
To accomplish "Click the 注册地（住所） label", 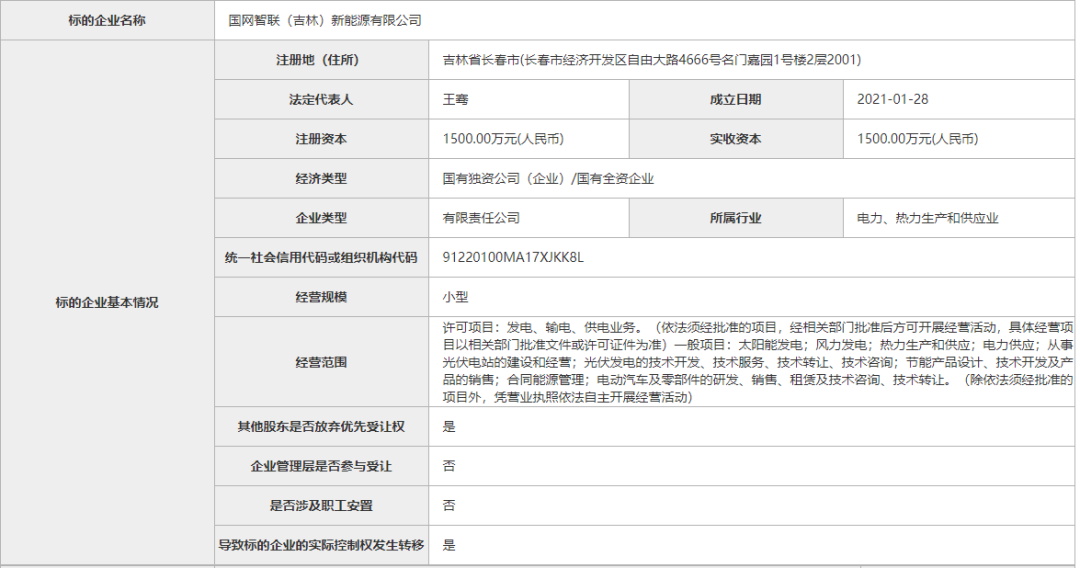I will point(321,60).
